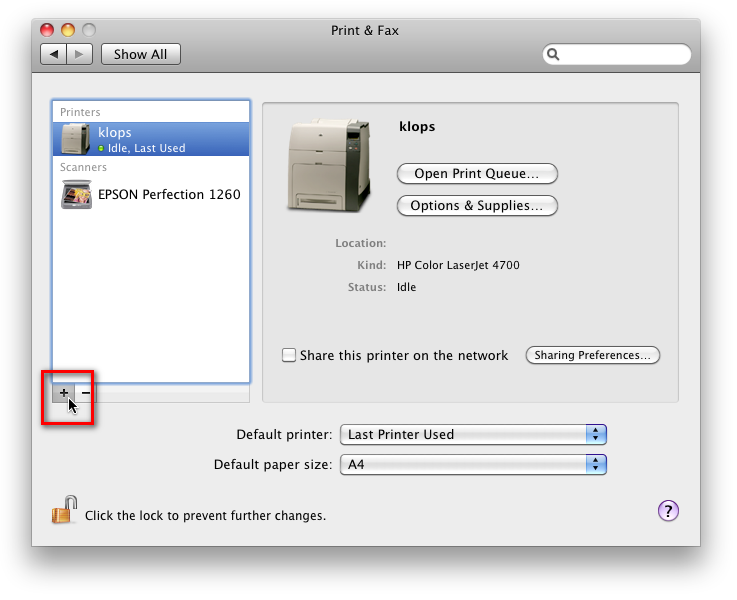Click the Printers section header
The height and width of the screenshot is (600, 737).
pos(80,112)
